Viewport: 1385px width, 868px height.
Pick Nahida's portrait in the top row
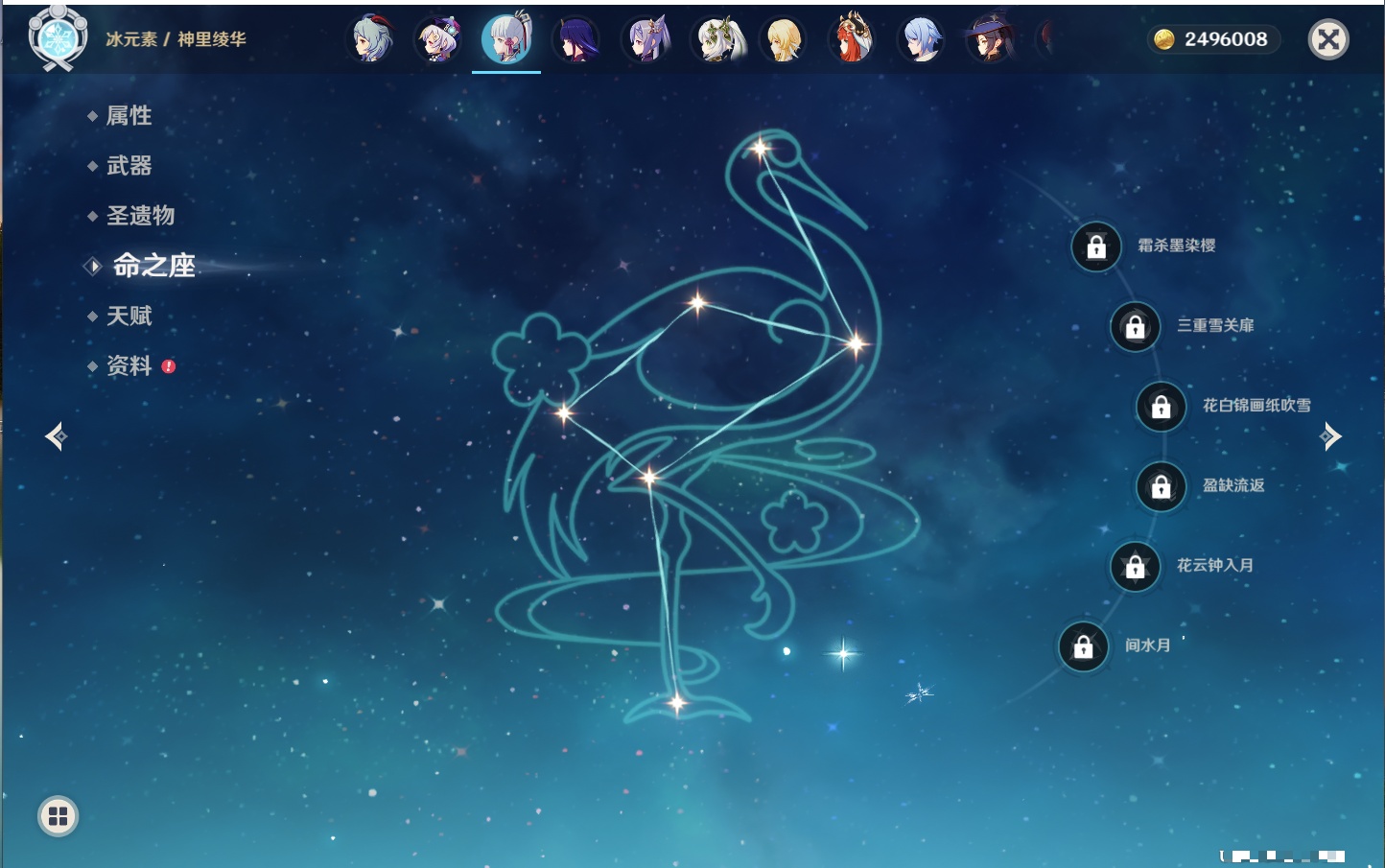pos(716,40)
